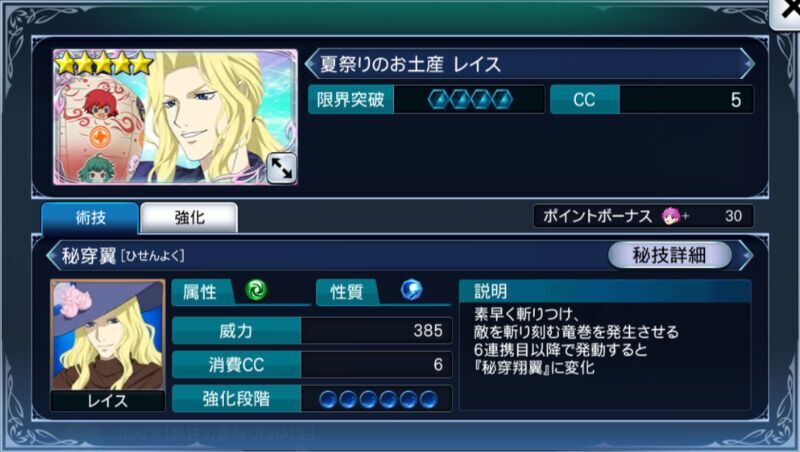
Task: Open the 秘技詳細 details button
Action: [x=669, y=255]
